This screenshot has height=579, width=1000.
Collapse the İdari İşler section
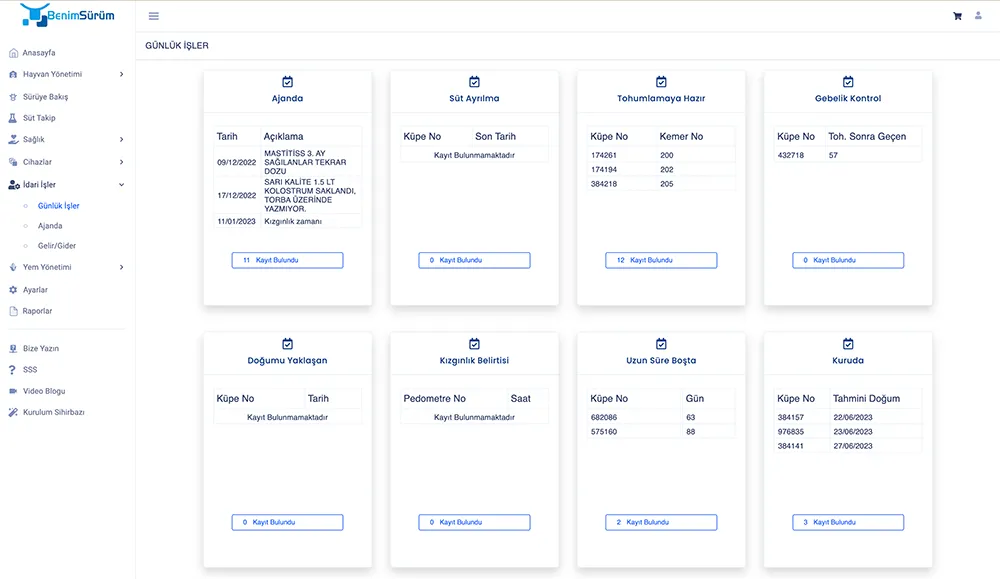coord(121,185)
